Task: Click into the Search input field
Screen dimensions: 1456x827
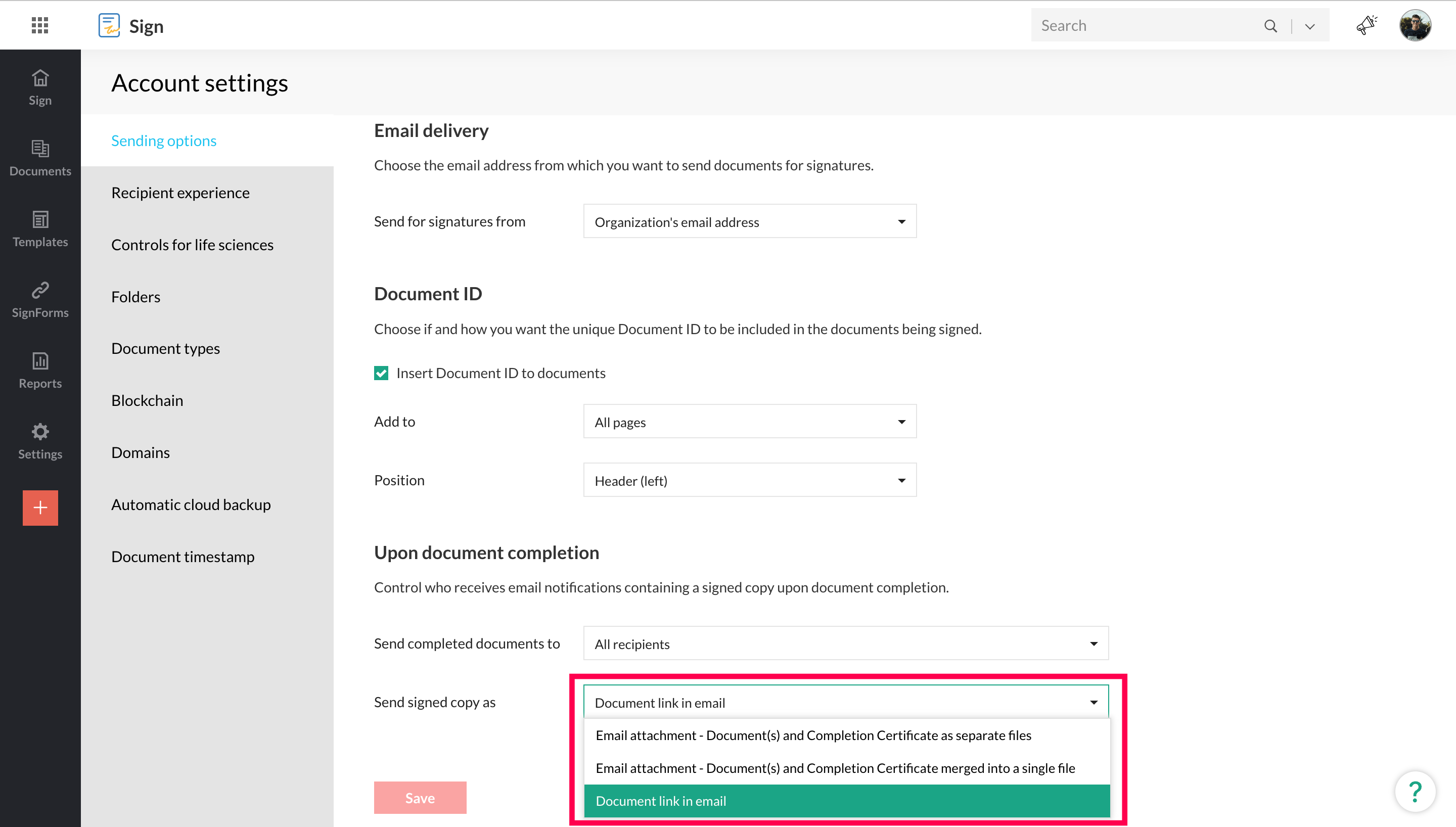Action: pos(1142,26)
